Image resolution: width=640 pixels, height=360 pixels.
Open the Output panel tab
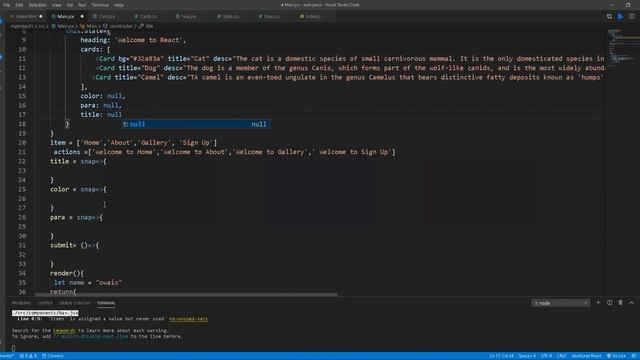45,303
